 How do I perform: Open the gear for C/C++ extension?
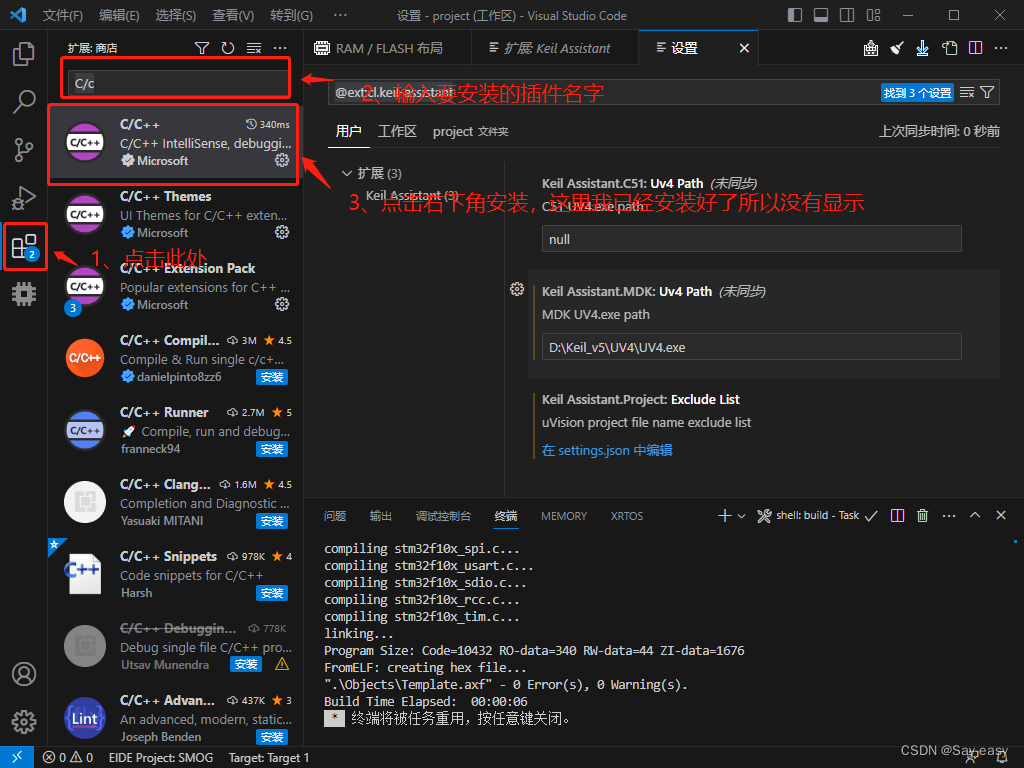281,160
